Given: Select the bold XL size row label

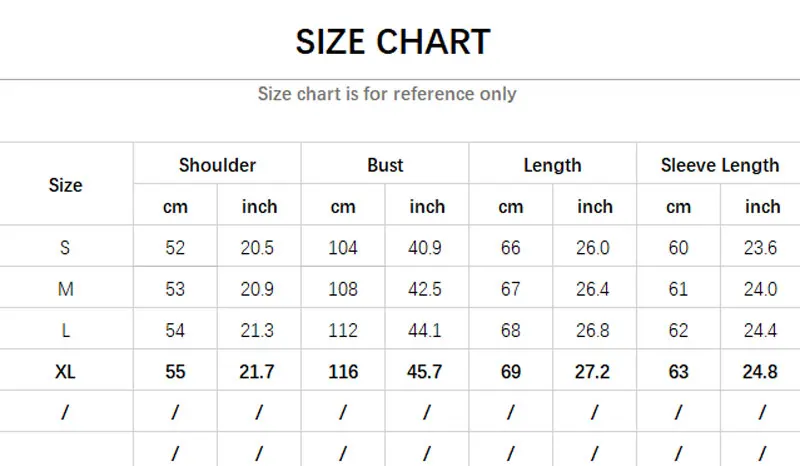Looking at the screenshot, I should (x=65, y=372).
